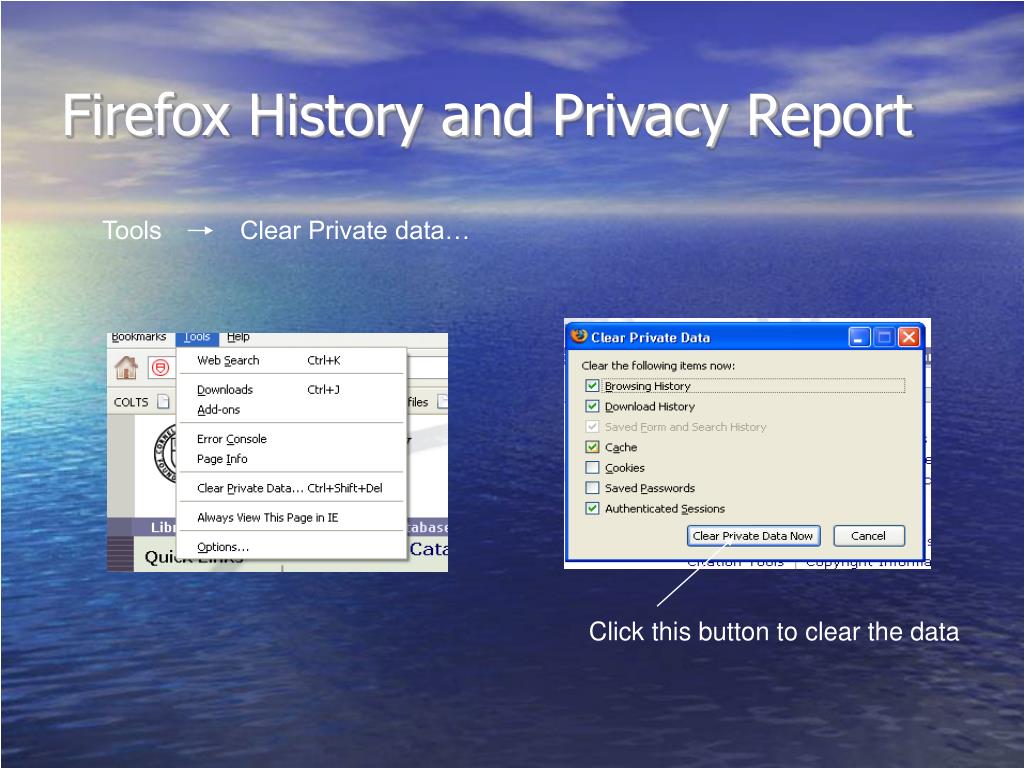The width and height of the screenshot is (1024, 768).
Task: Select Add-ons in the Tools menu
Action: click(x=291, y=410)
